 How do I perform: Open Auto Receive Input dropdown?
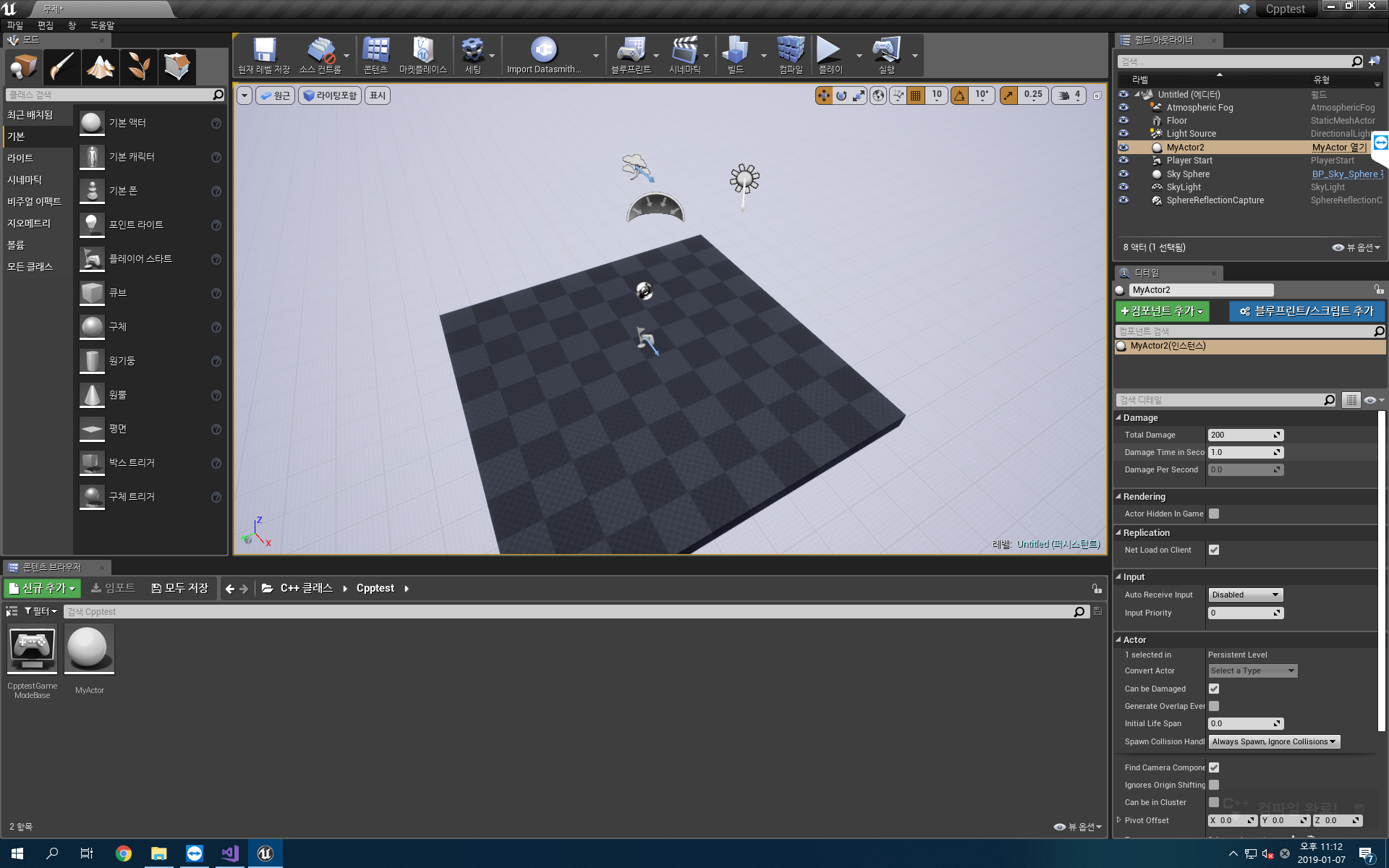point(1244,594)
